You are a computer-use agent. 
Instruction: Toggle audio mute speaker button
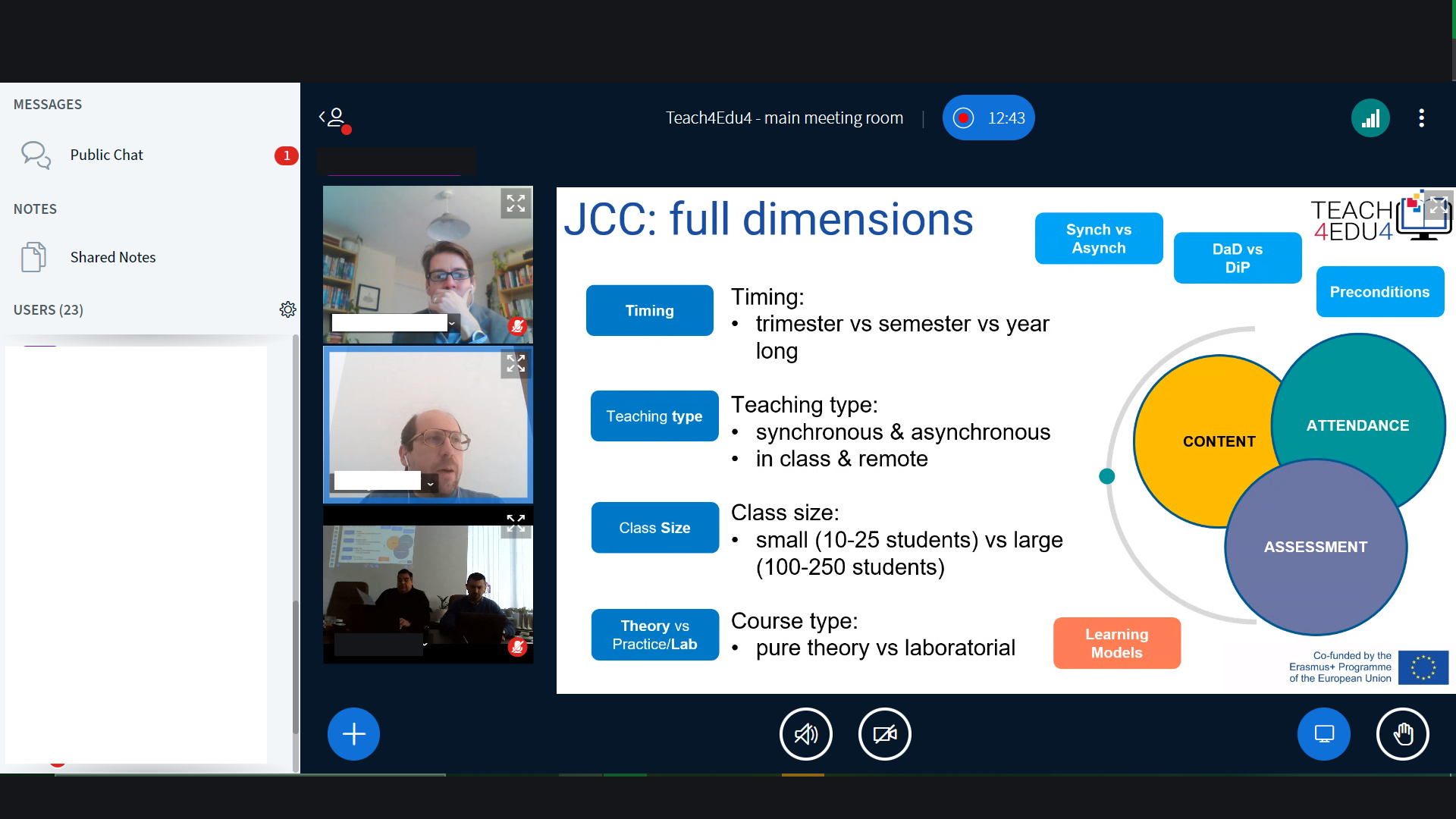[805, 734]
